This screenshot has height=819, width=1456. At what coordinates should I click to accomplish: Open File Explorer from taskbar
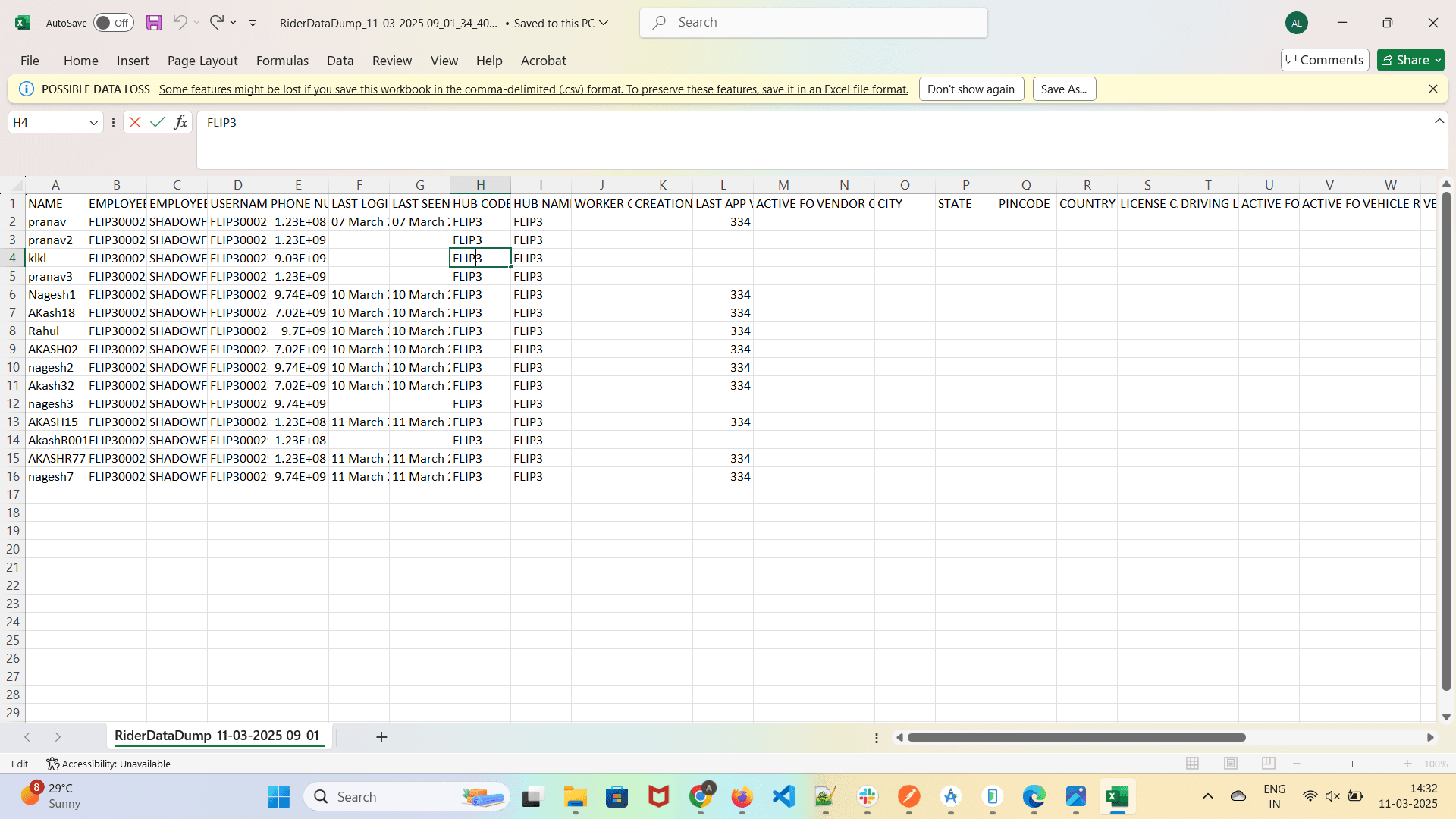576,796
